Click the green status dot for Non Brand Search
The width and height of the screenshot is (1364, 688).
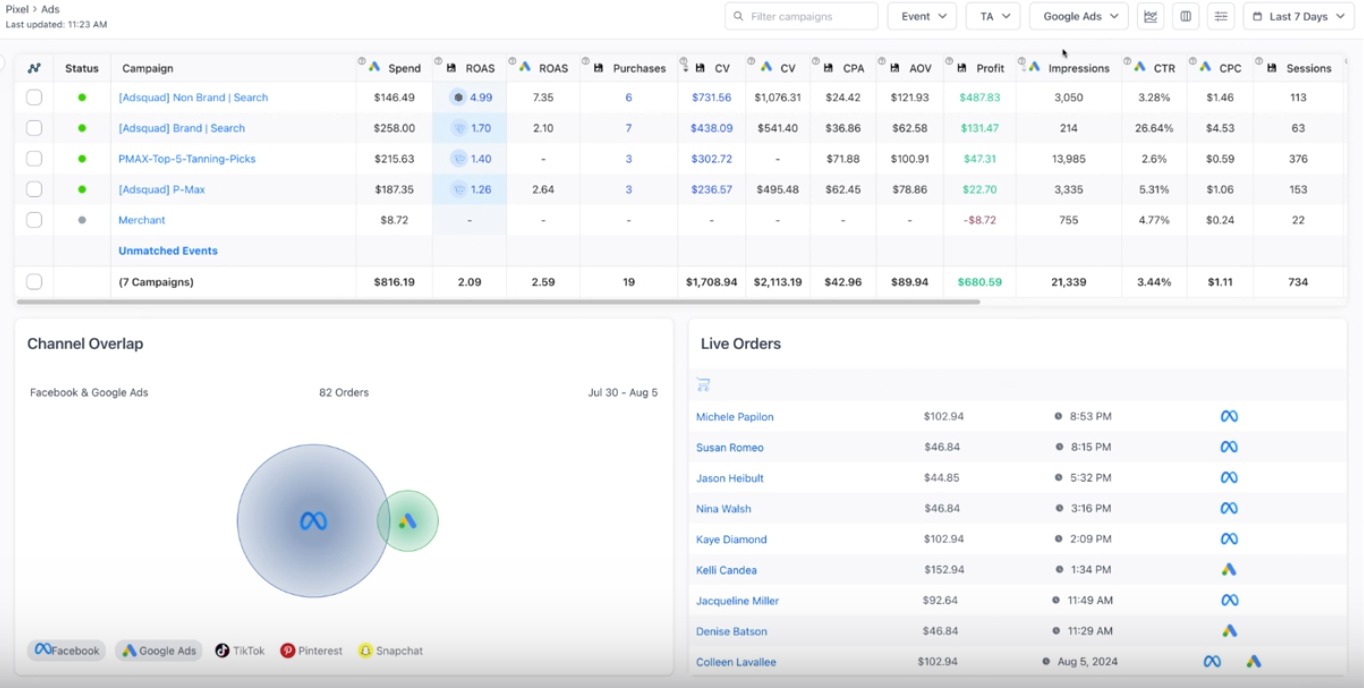pos(82,97)
